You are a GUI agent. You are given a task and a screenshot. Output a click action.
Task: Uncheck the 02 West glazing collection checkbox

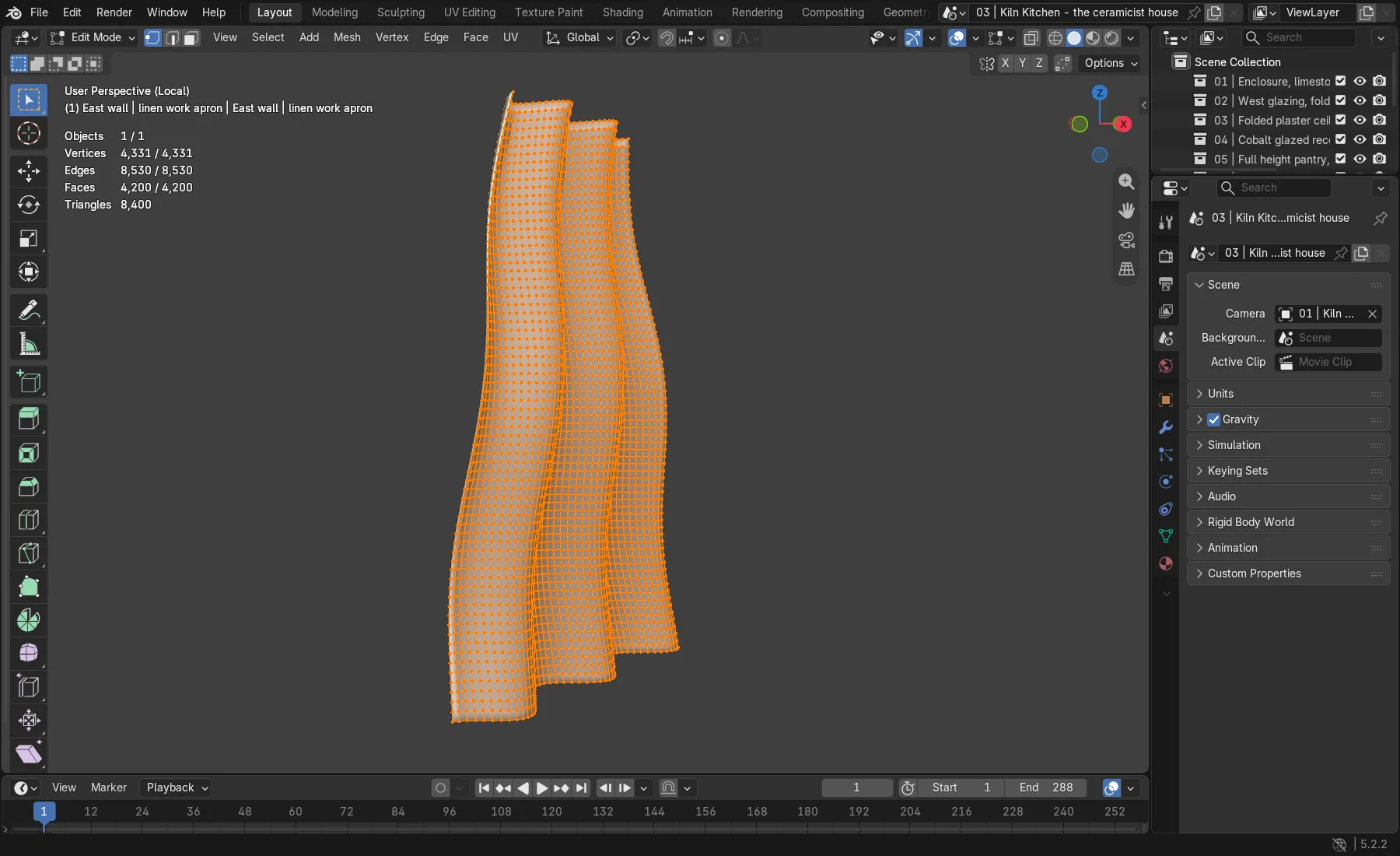pos(1340,100)
